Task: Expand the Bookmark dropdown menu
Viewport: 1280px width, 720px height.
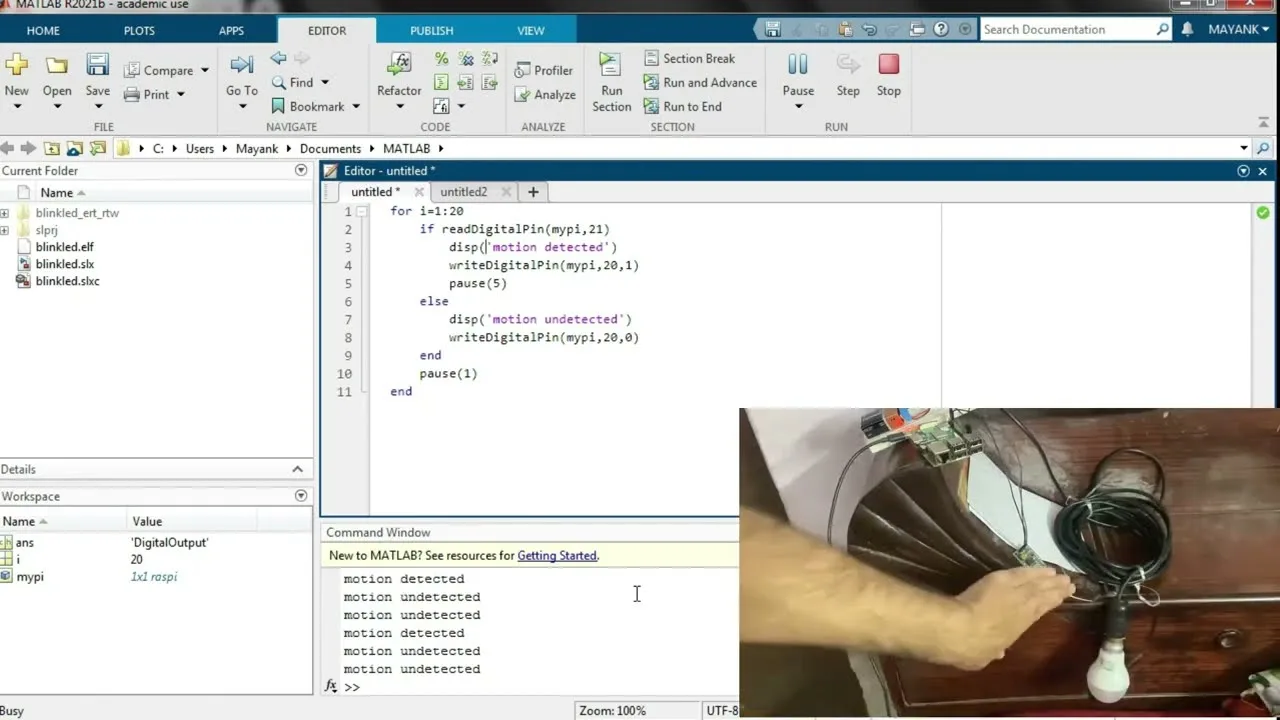Action: [x=353, y=107]
